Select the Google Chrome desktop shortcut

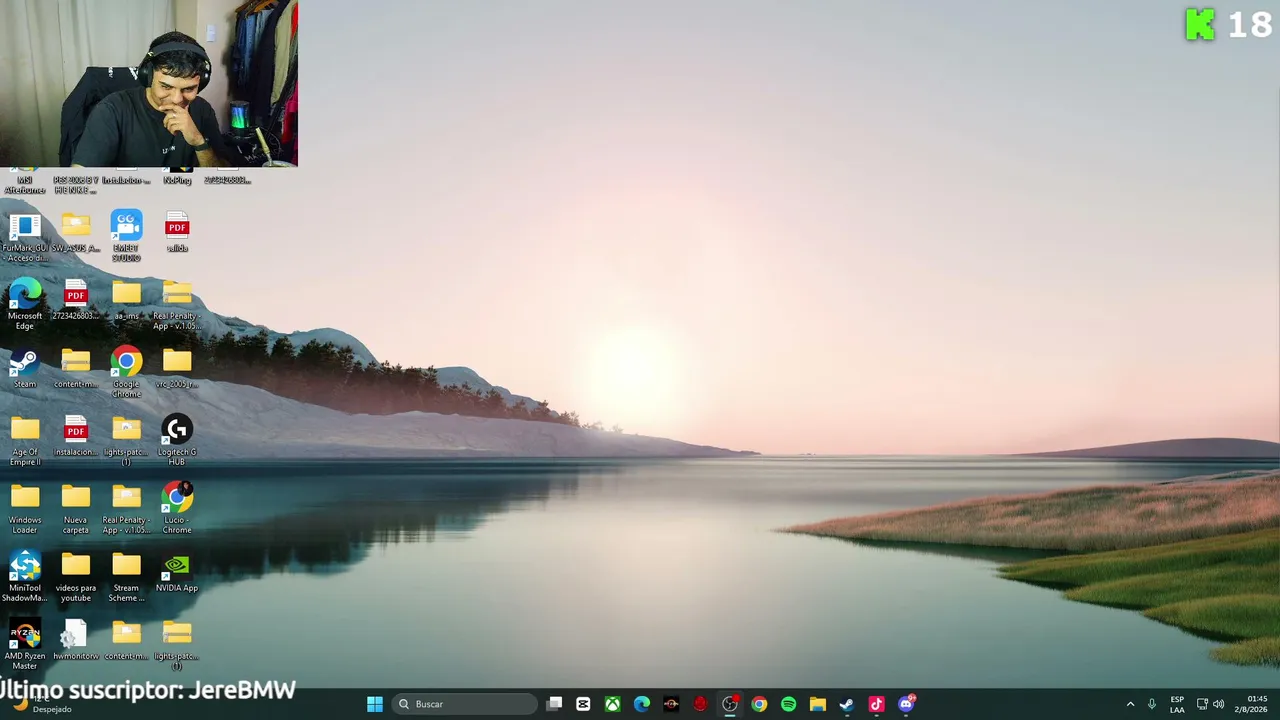(126, 372)
